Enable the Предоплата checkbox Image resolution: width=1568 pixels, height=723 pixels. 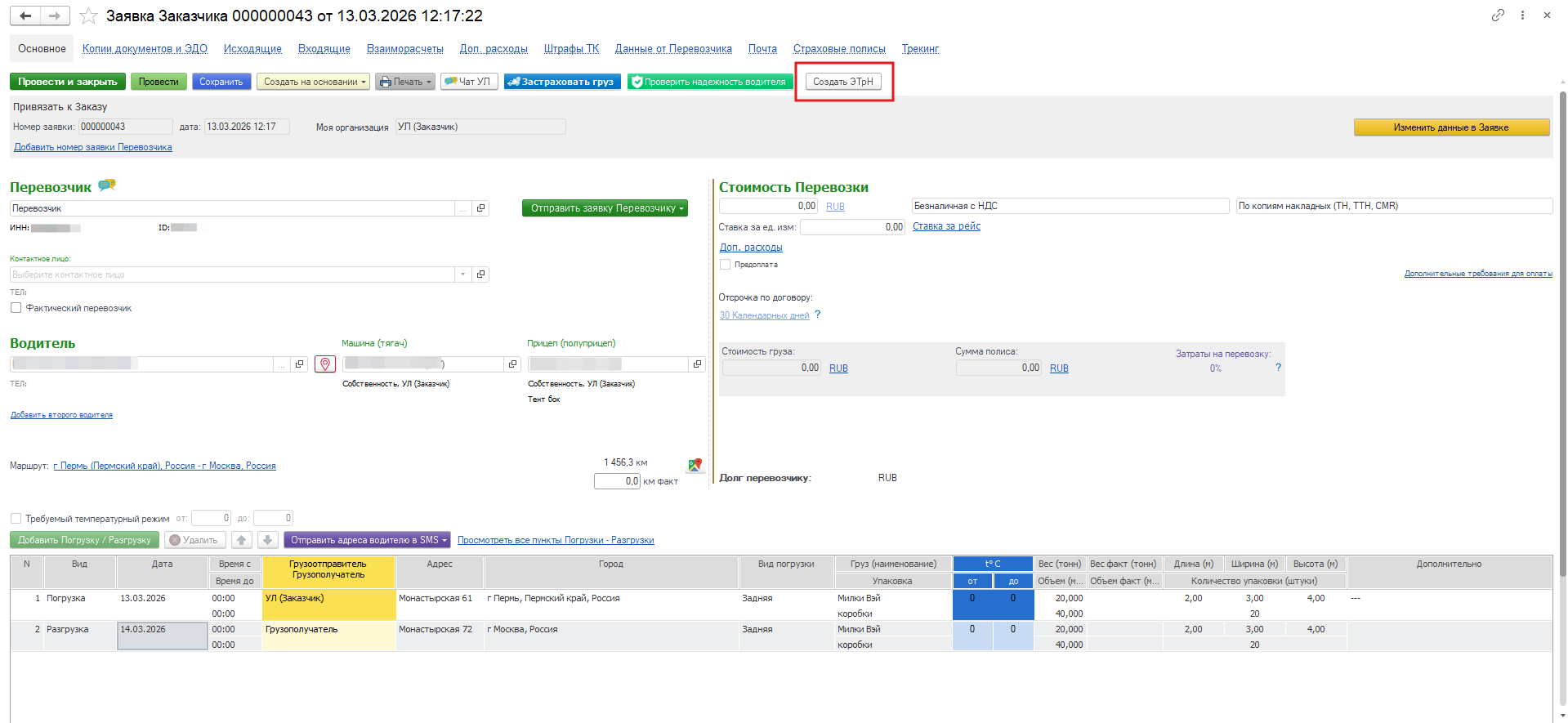[x=725, y=265]
